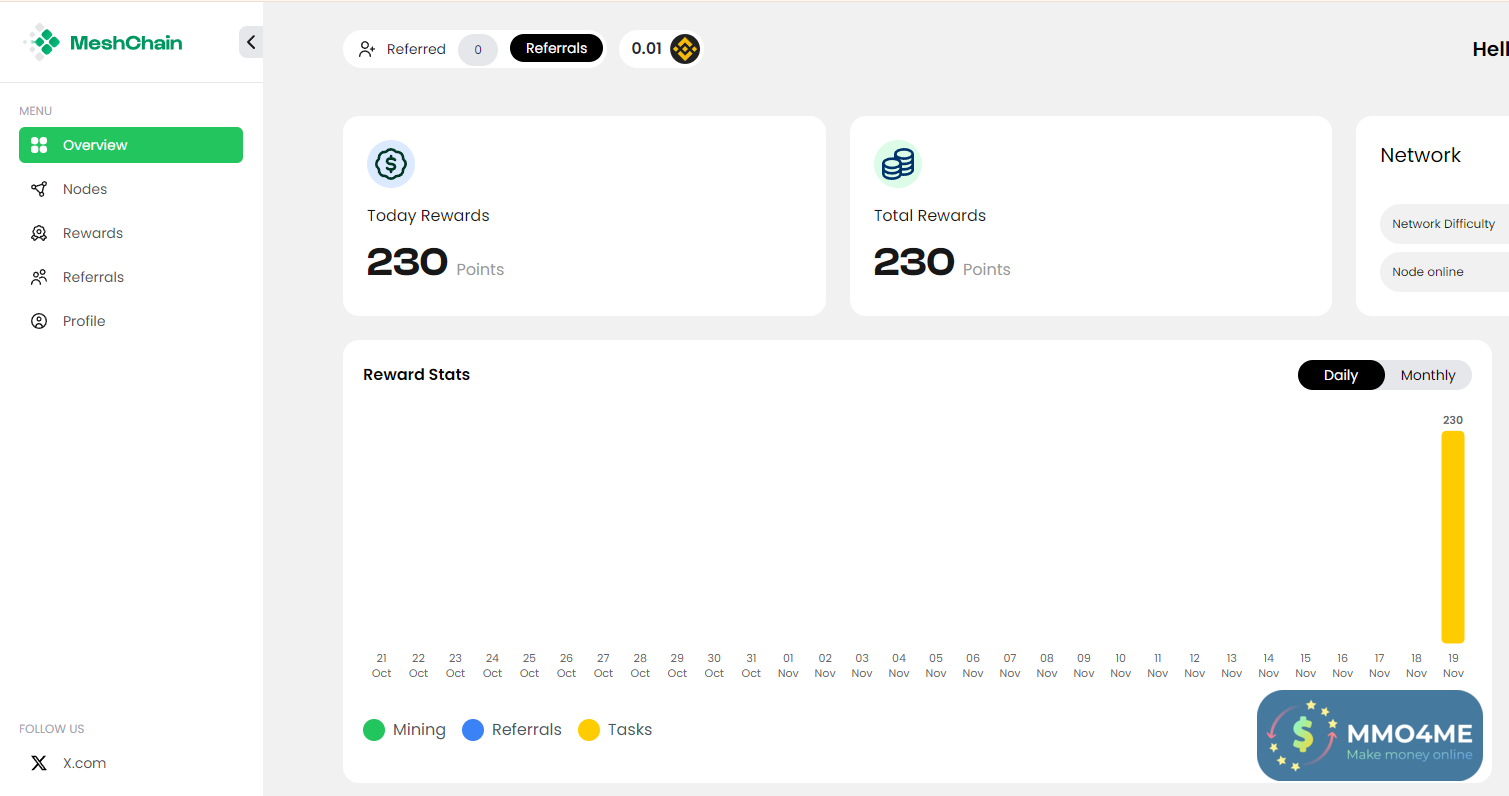Click the Total Rewards coins stack icon

pos(897,164)
